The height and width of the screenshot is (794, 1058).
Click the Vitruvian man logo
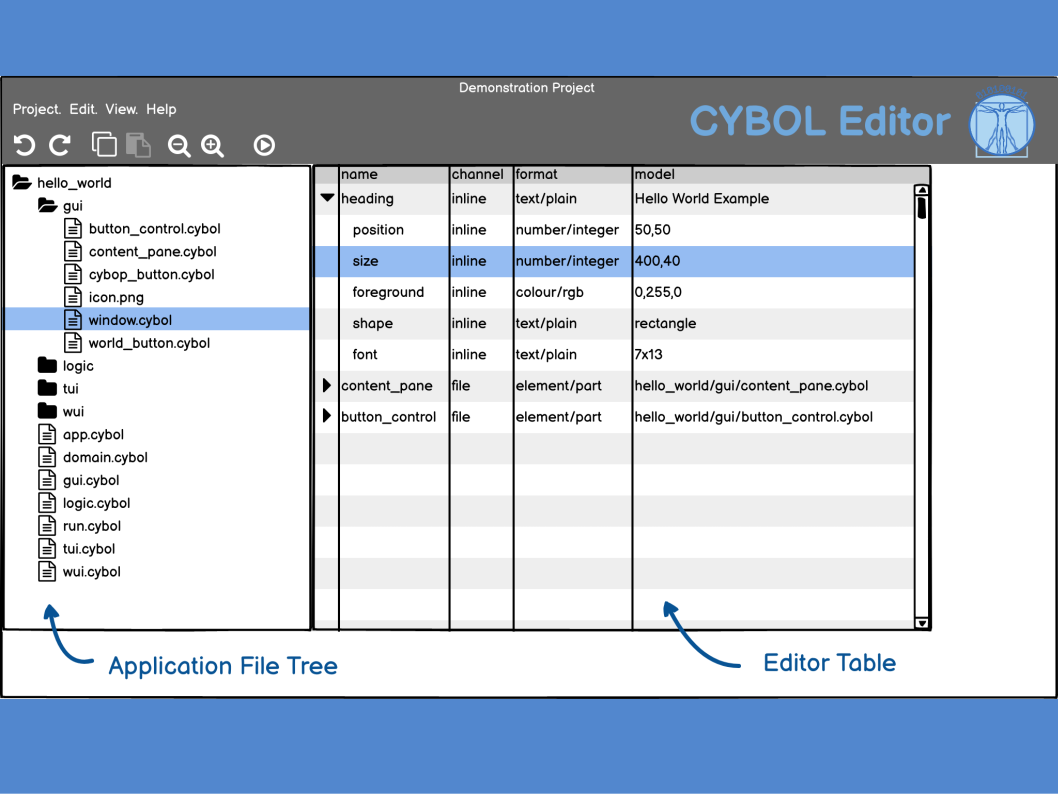coord(1002,120)
